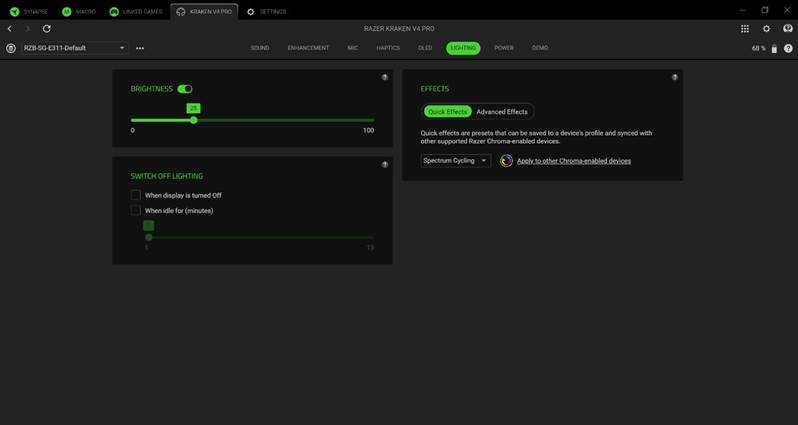Click the Chroma ring icon
Image resolution: width=798 pixels, height=425 pixels.
pos(506,161)
